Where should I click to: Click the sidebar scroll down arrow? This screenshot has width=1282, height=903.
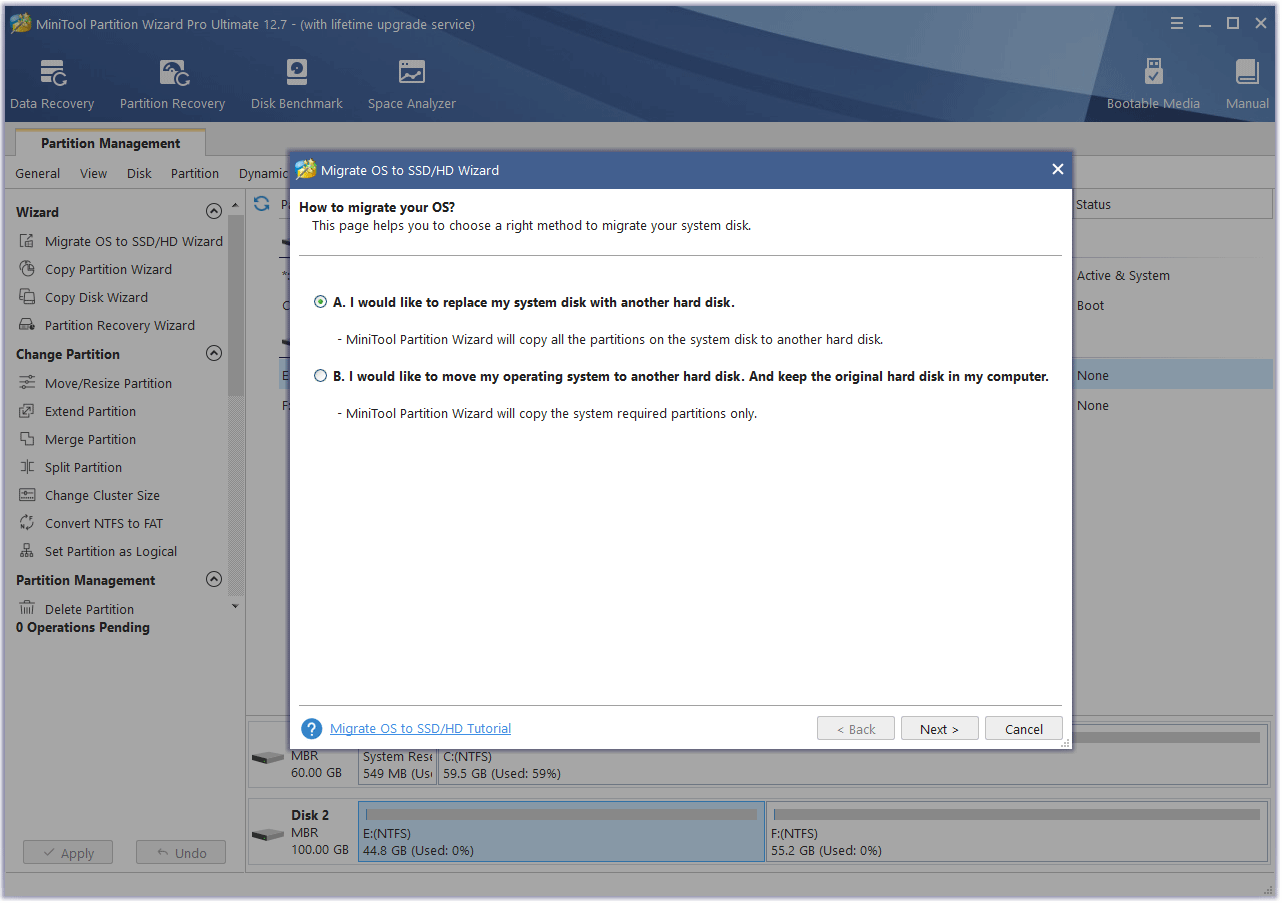pyautogui.click(x=236, y=606)
